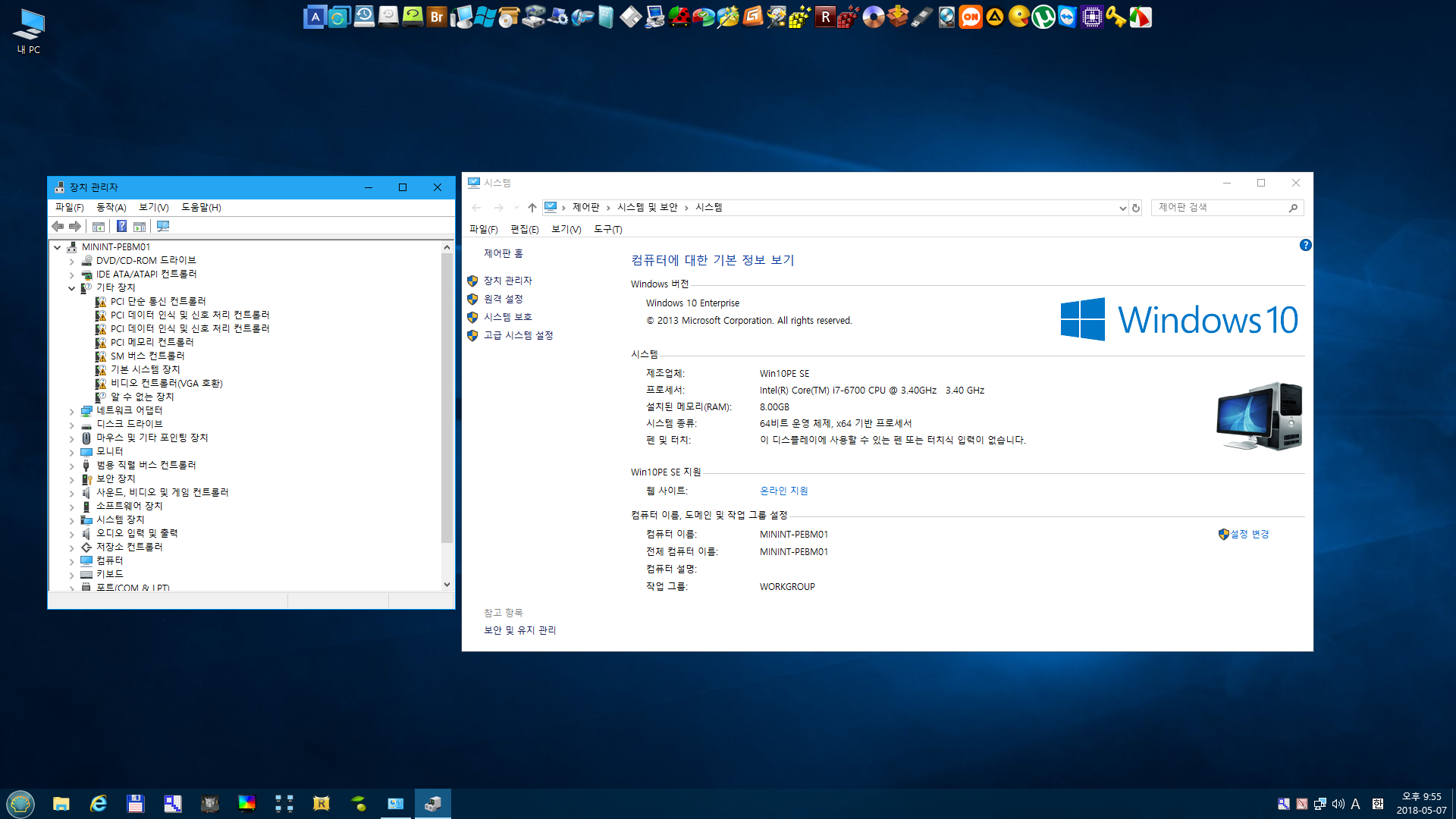
Task: Open 편집(E) menu in System window
Action: pyautogui.click(x=524, y=229)
